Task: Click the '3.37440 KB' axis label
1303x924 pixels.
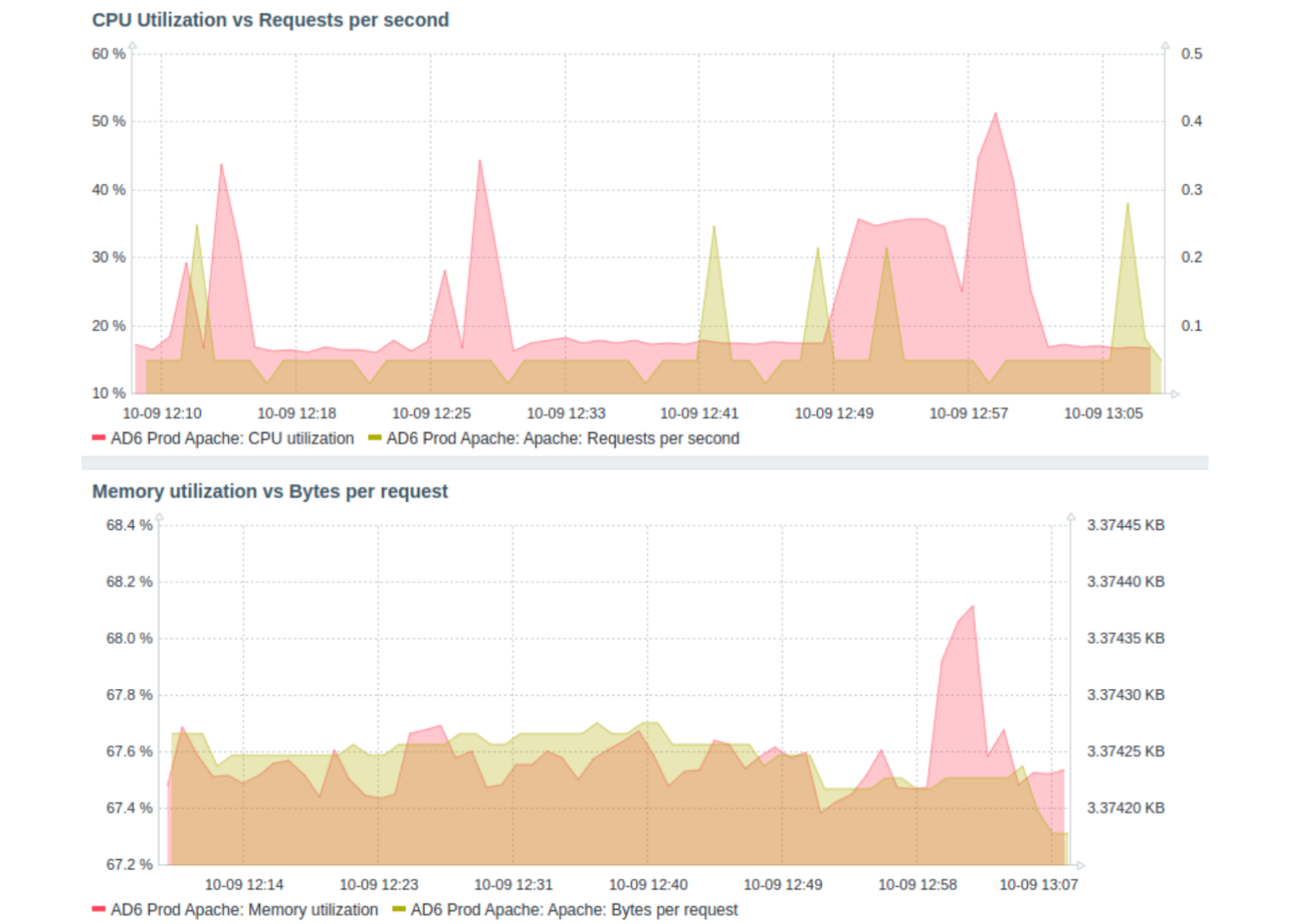Action: point(1126,582)
